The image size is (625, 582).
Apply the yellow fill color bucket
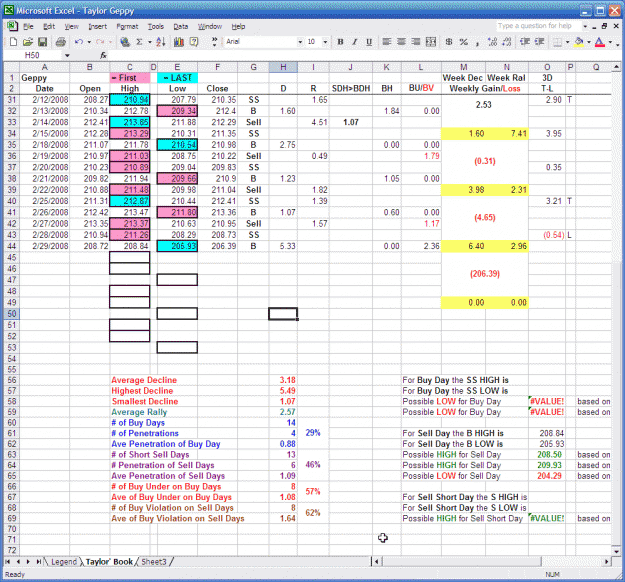[x=579, y=42]
